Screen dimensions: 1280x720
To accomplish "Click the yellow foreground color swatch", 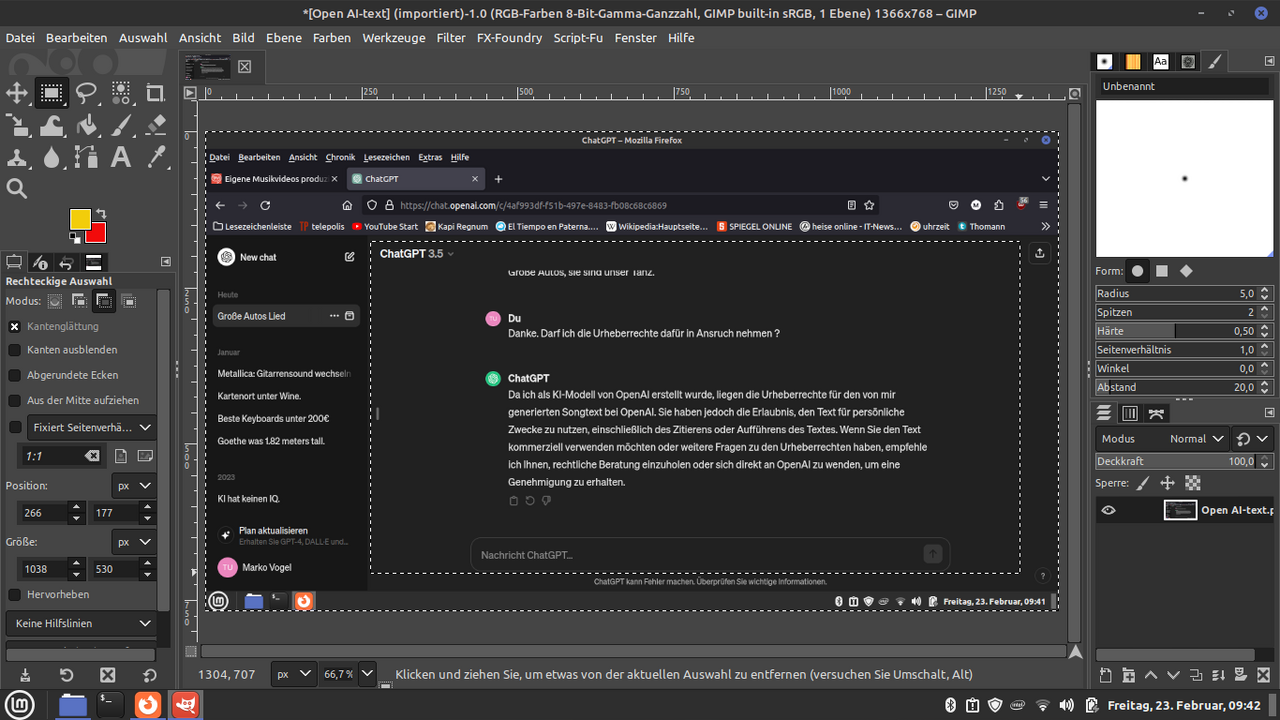I will 80,219.
